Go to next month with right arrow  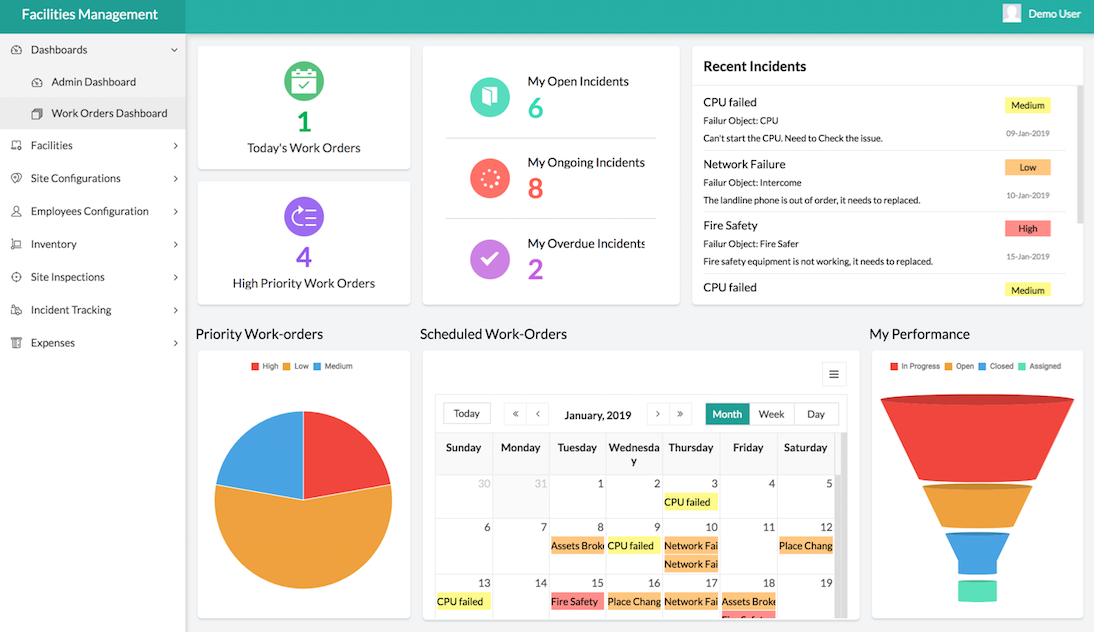[x=657, y=414]
